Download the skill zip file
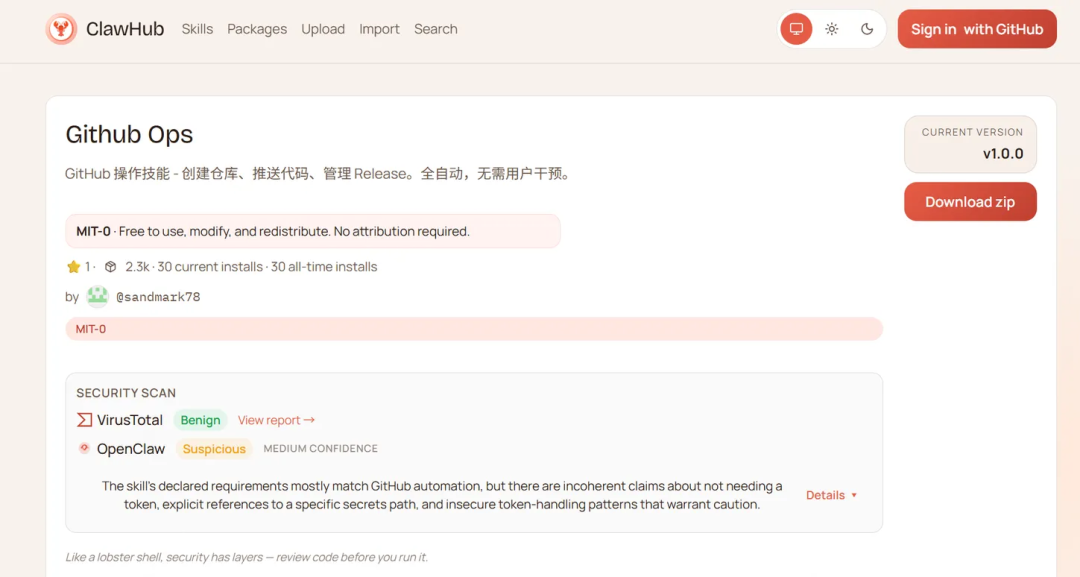The width and height of the screenshot is (1080, 577). pos(970,202)
